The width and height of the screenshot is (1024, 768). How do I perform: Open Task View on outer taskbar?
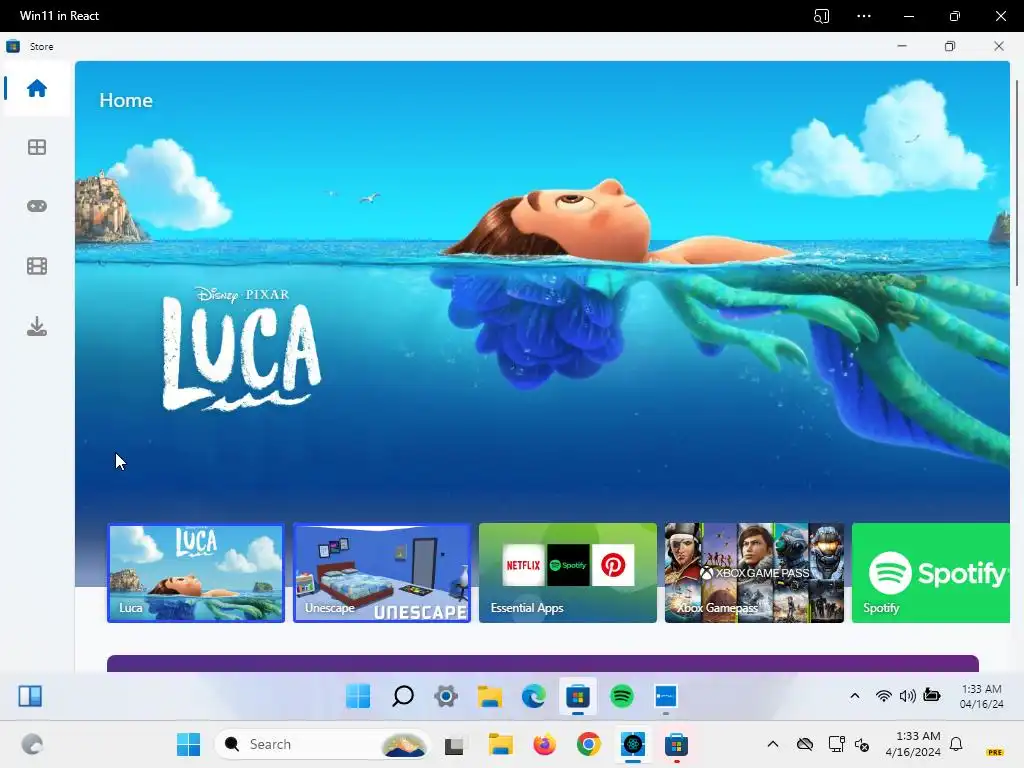(455, 745)
